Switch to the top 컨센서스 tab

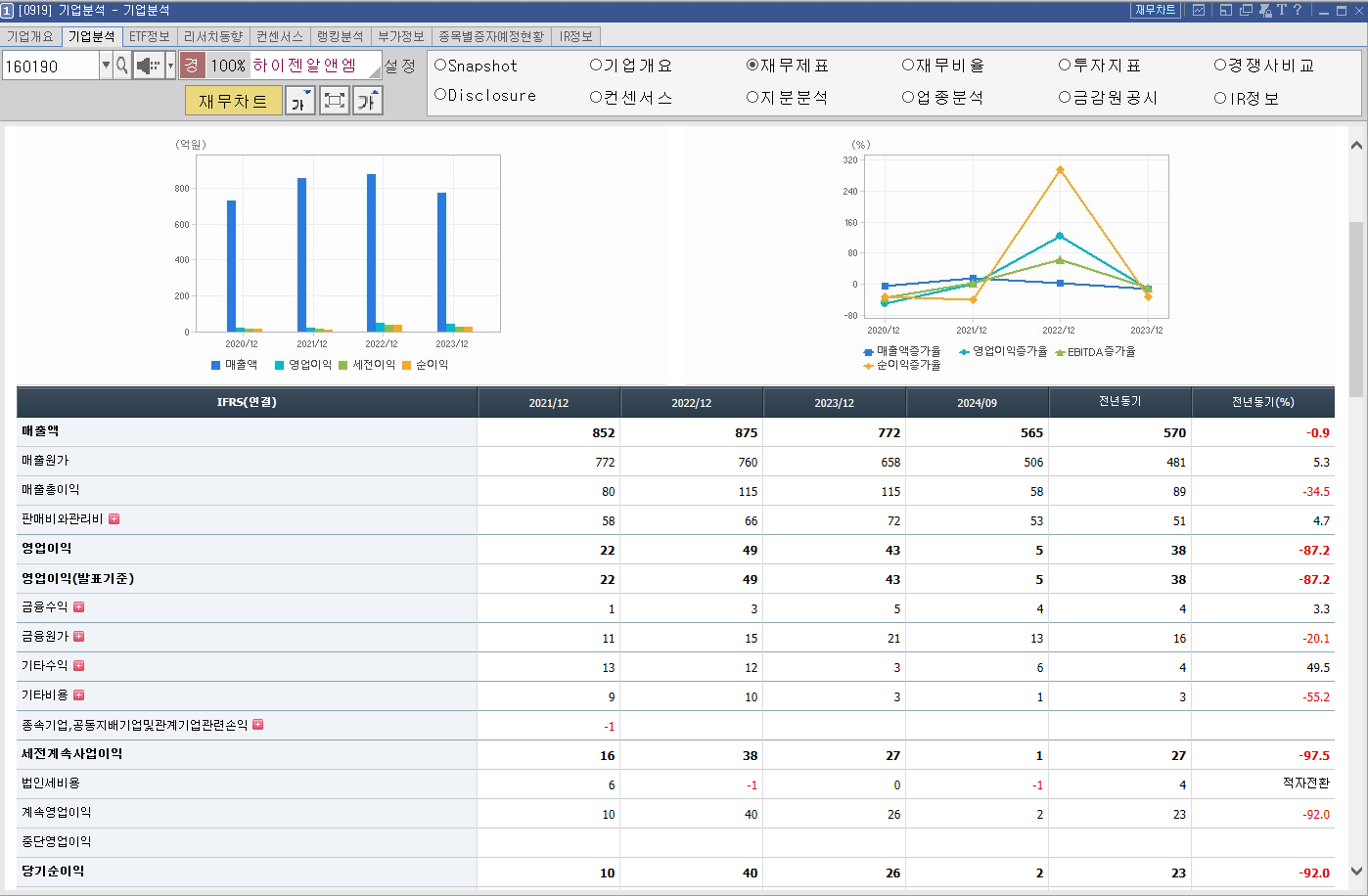pyautogui.click(x=280, y=36)
